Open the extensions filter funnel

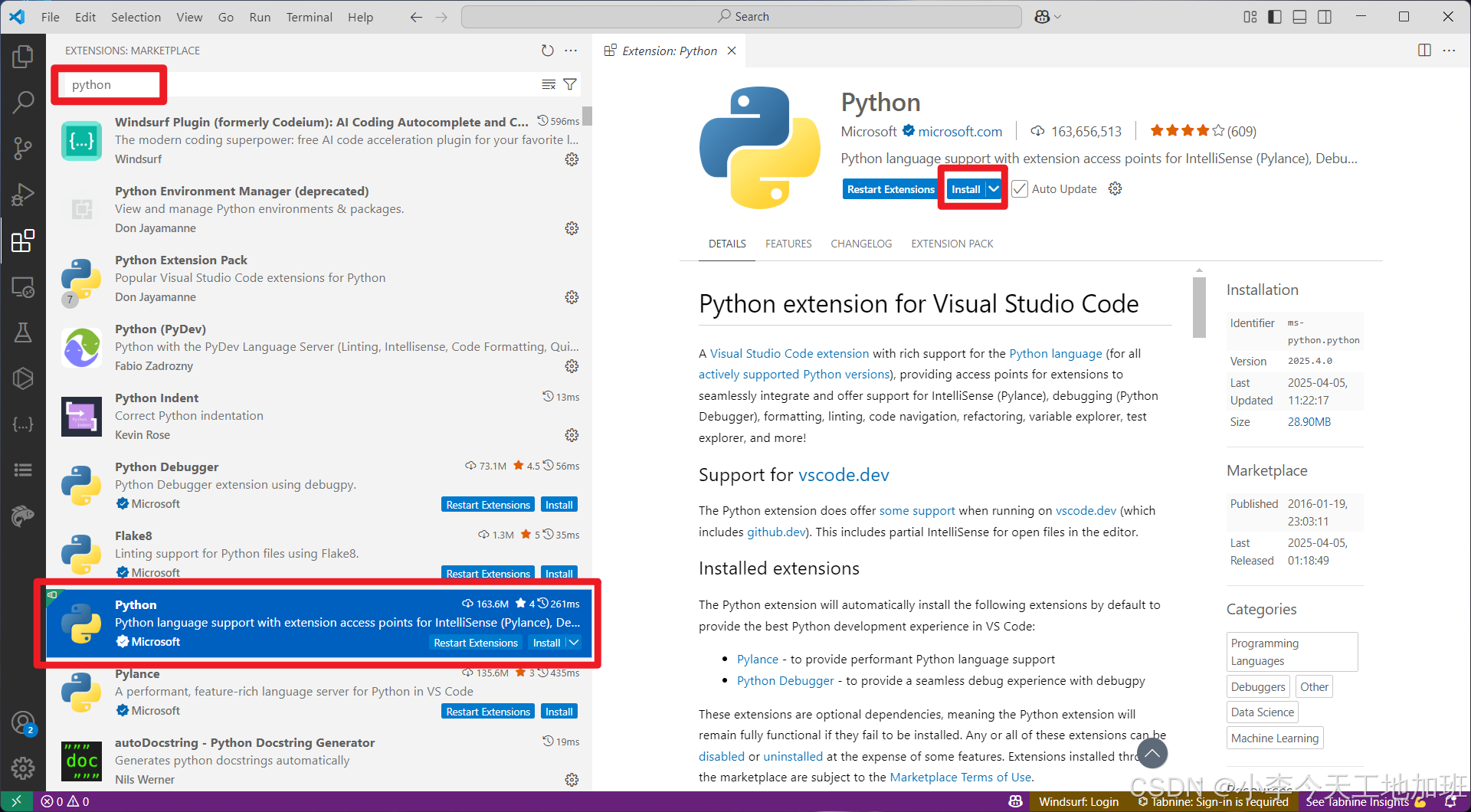(x=570, y=84)
